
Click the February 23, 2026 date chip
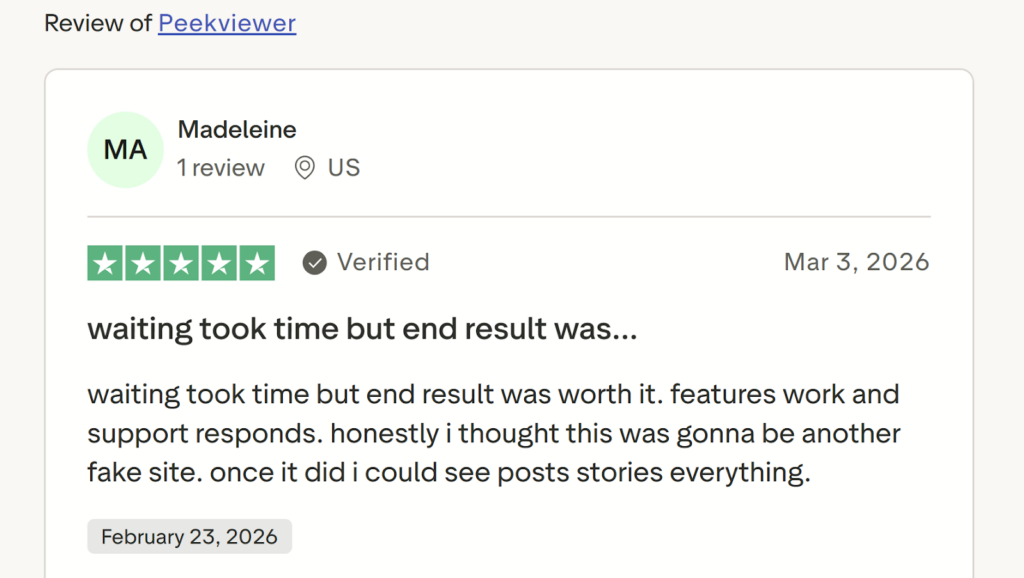click(188, 536)
